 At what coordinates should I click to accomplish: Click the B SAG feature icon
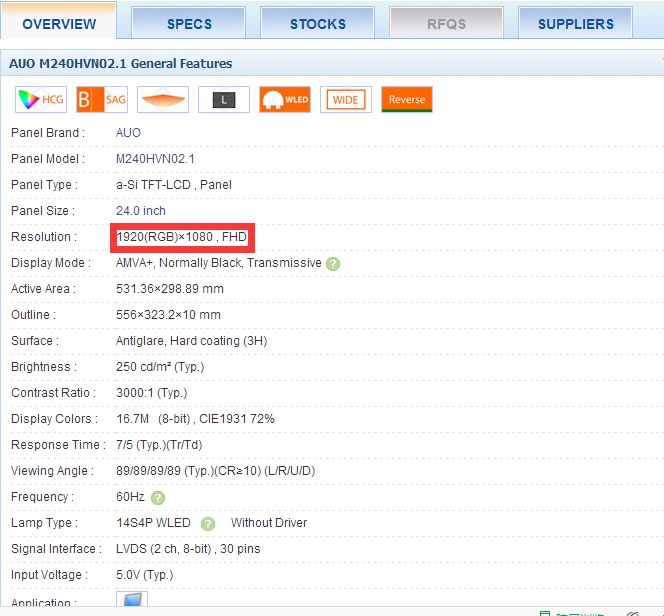pos(102,99)
